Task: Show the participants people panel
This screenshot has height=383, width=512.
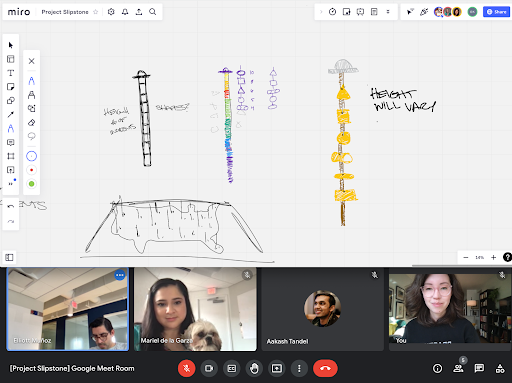Action: (x=458, y=368)
